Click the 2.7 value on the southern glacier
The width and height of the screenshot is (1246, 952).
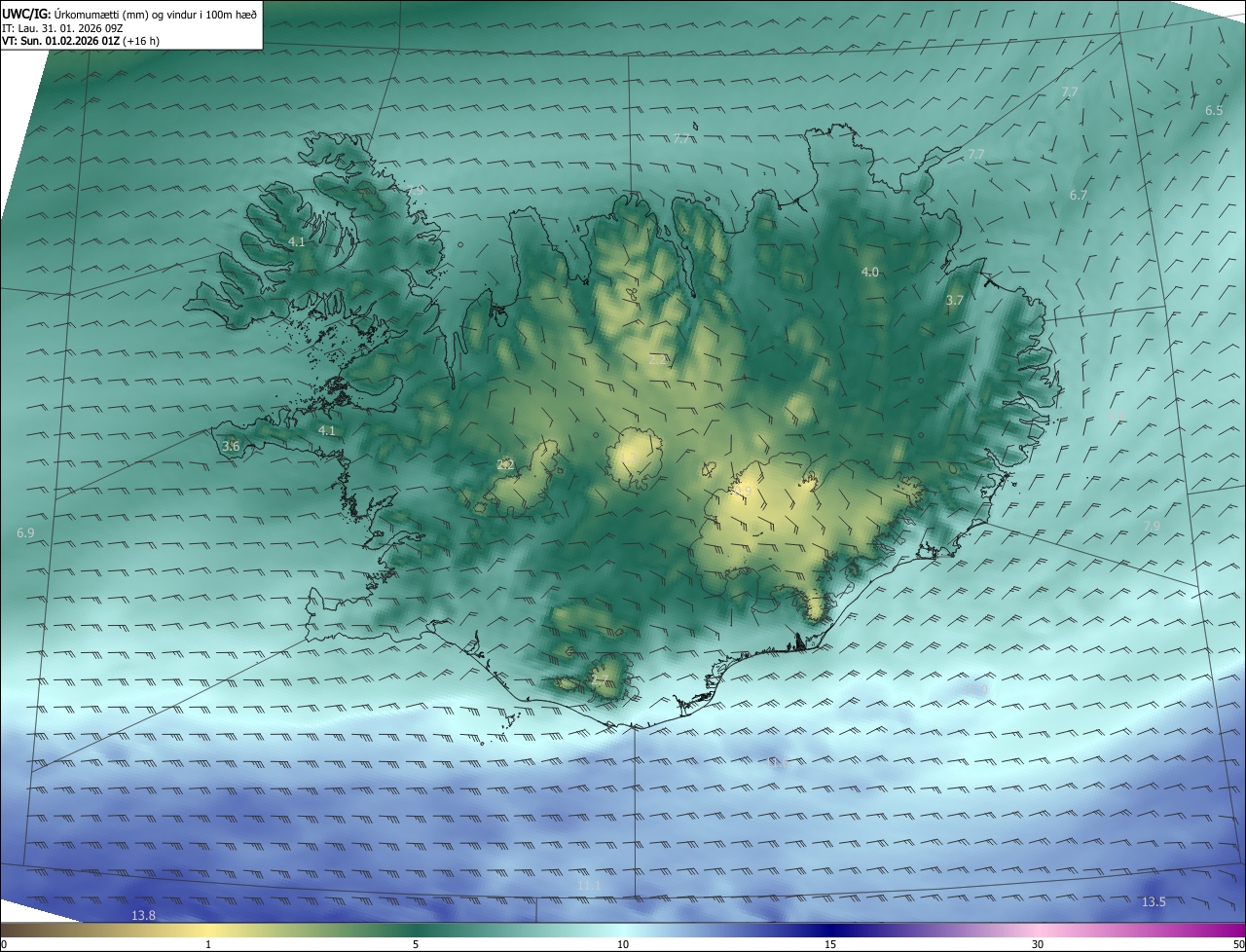pyautogui.click(x=600, y=680)
